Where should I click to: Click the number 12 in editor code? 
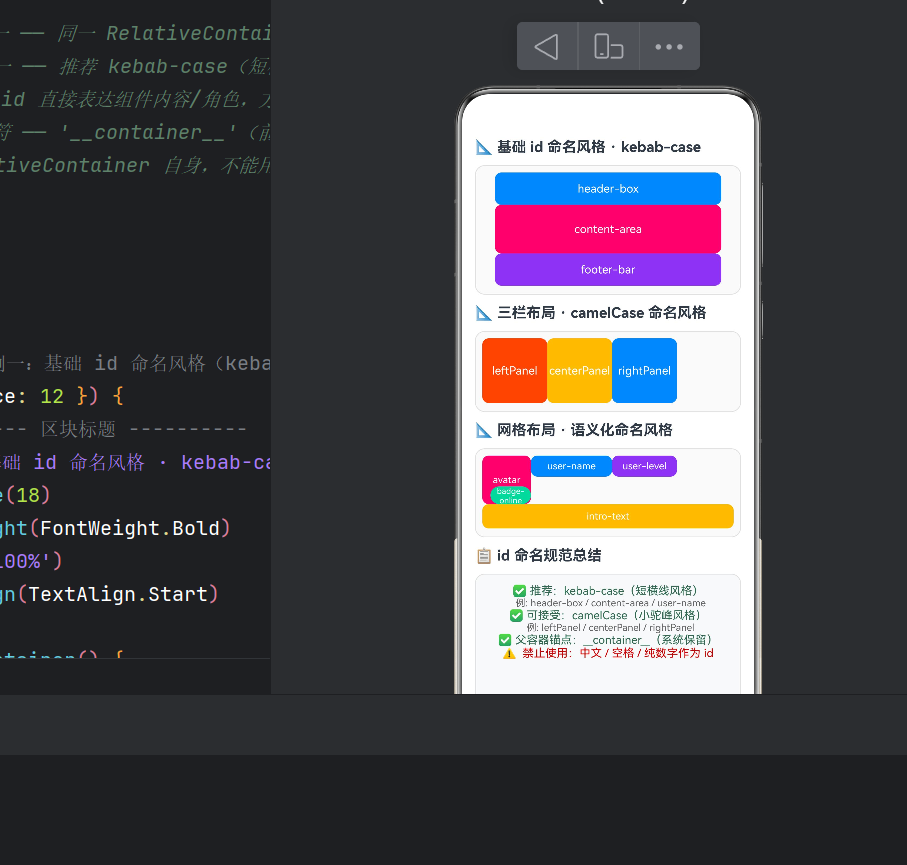coord(51,396)
